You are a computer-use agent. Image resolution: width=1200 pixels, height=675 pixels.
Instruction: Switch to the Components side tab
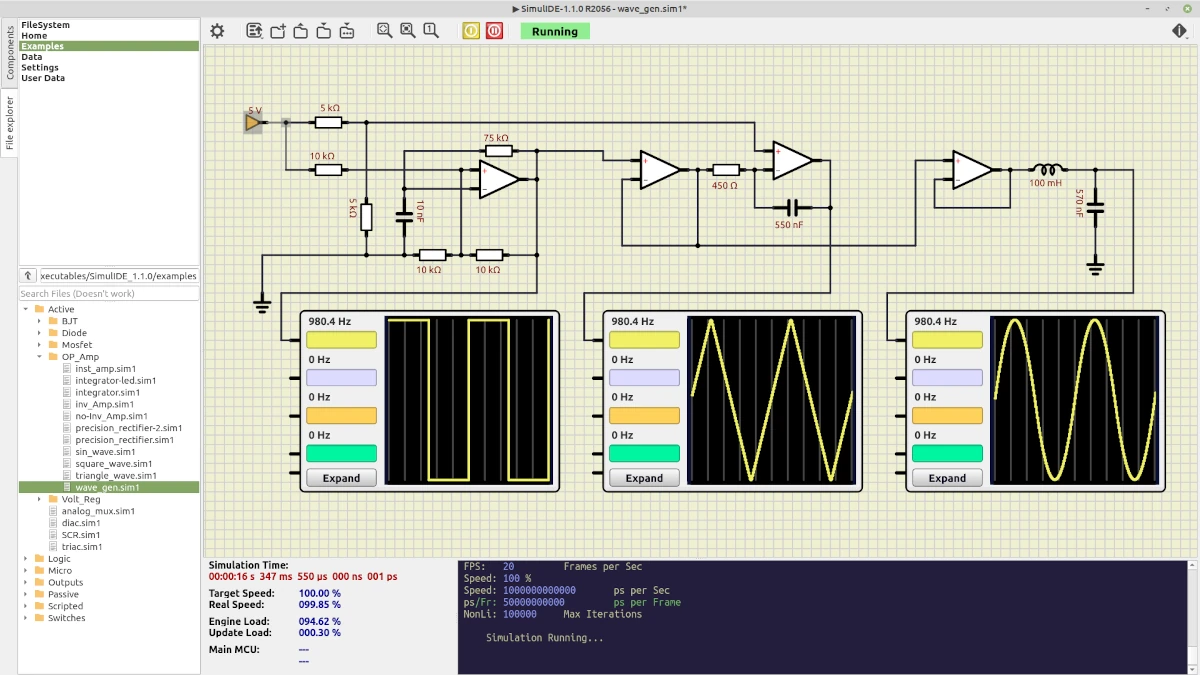coord(9,53)
